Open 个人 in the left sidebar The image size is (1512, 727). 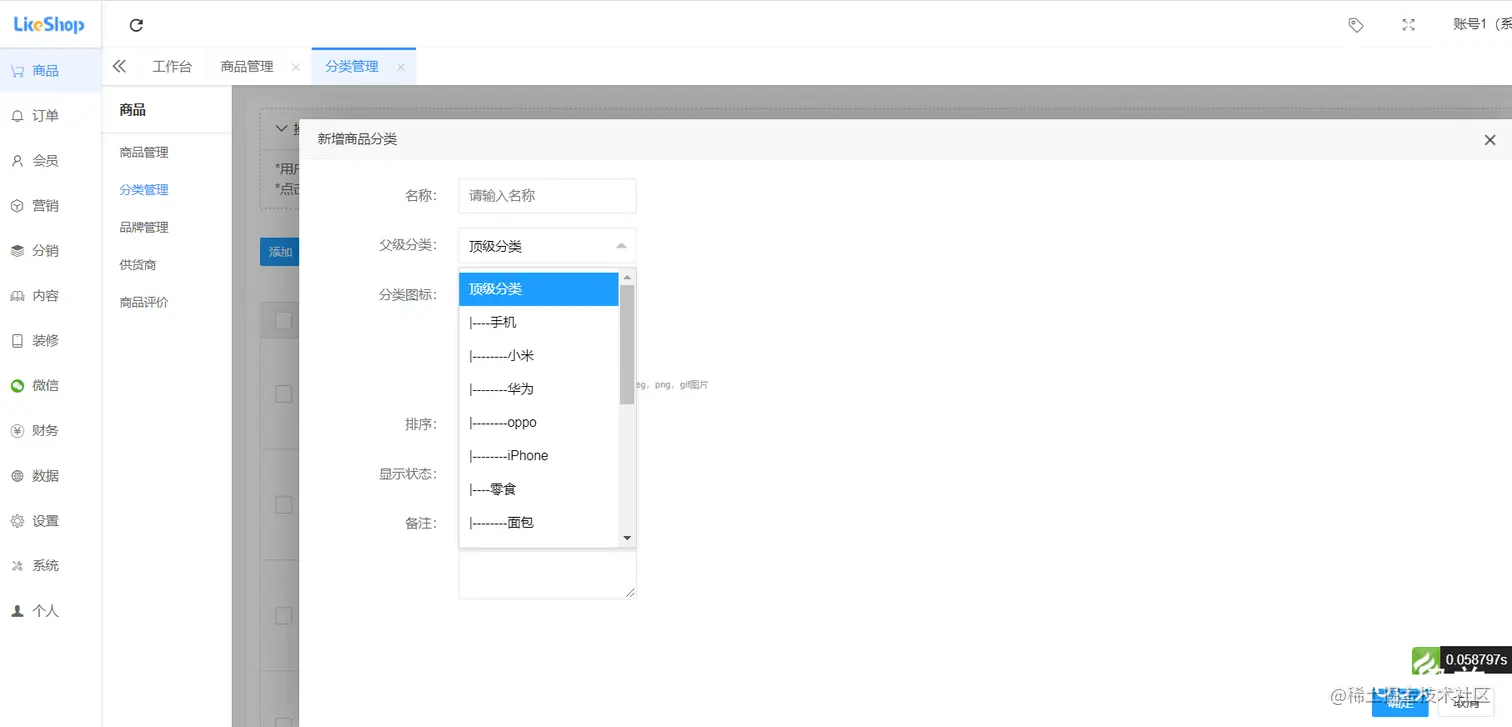point(51,610)
